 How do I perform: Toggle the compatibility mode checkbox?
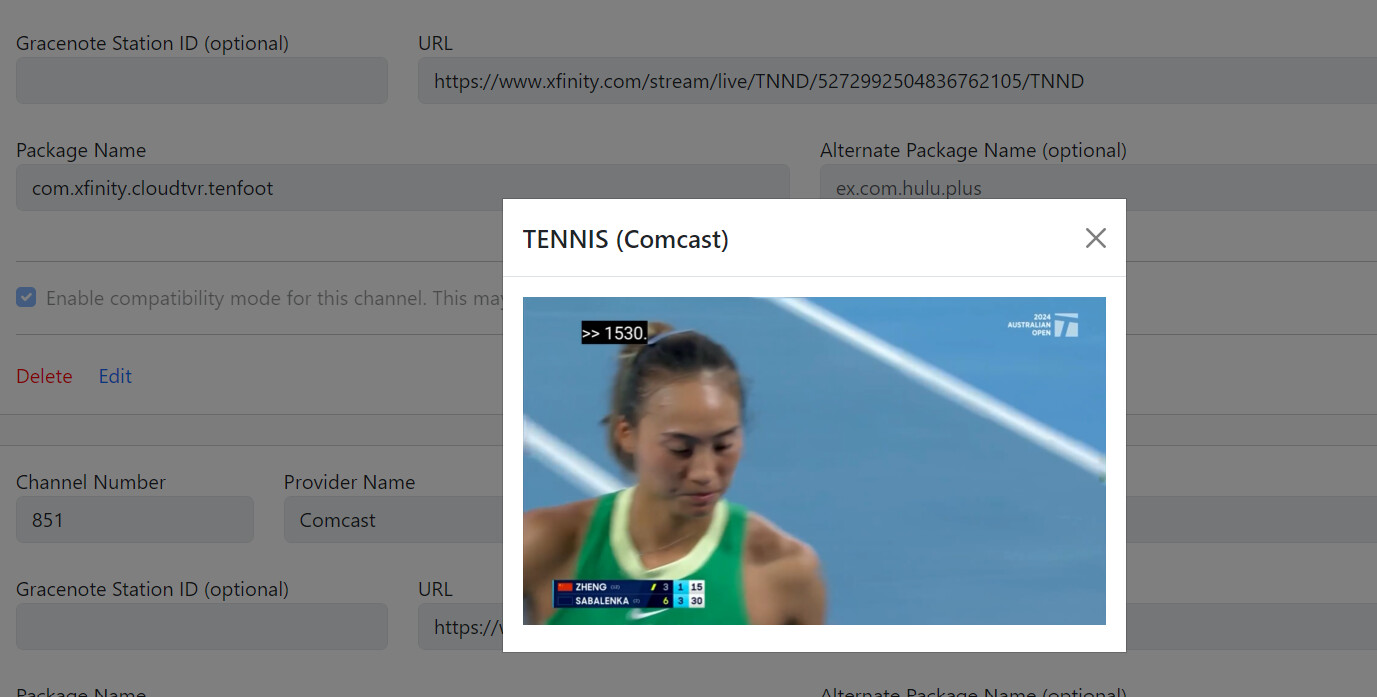[26, 298]
